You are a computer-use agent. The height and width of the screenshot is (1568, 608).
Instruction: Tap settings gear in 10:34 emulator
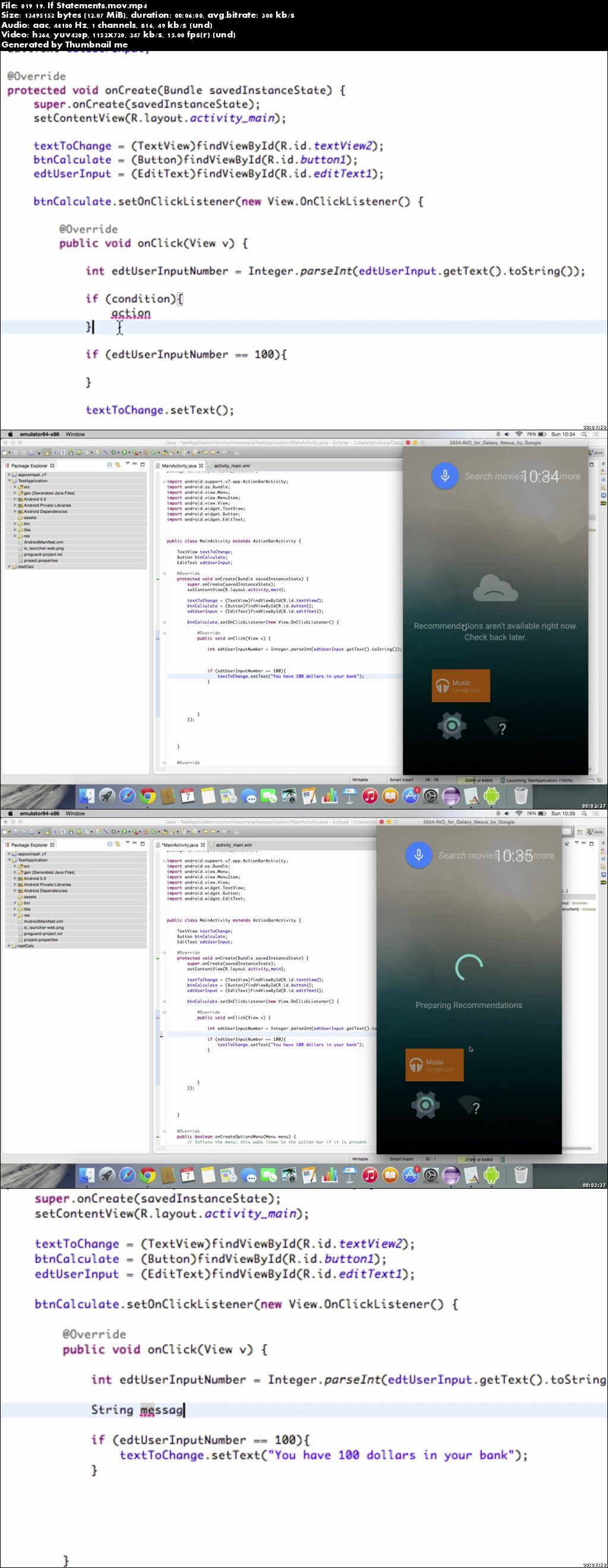tap(451, 726)
